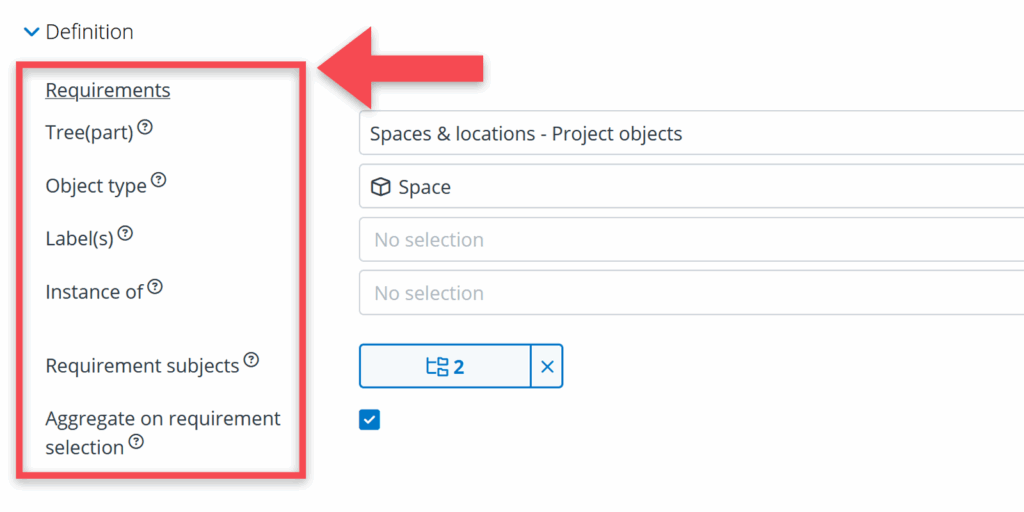Click the Object type label text

coord(96,186)
